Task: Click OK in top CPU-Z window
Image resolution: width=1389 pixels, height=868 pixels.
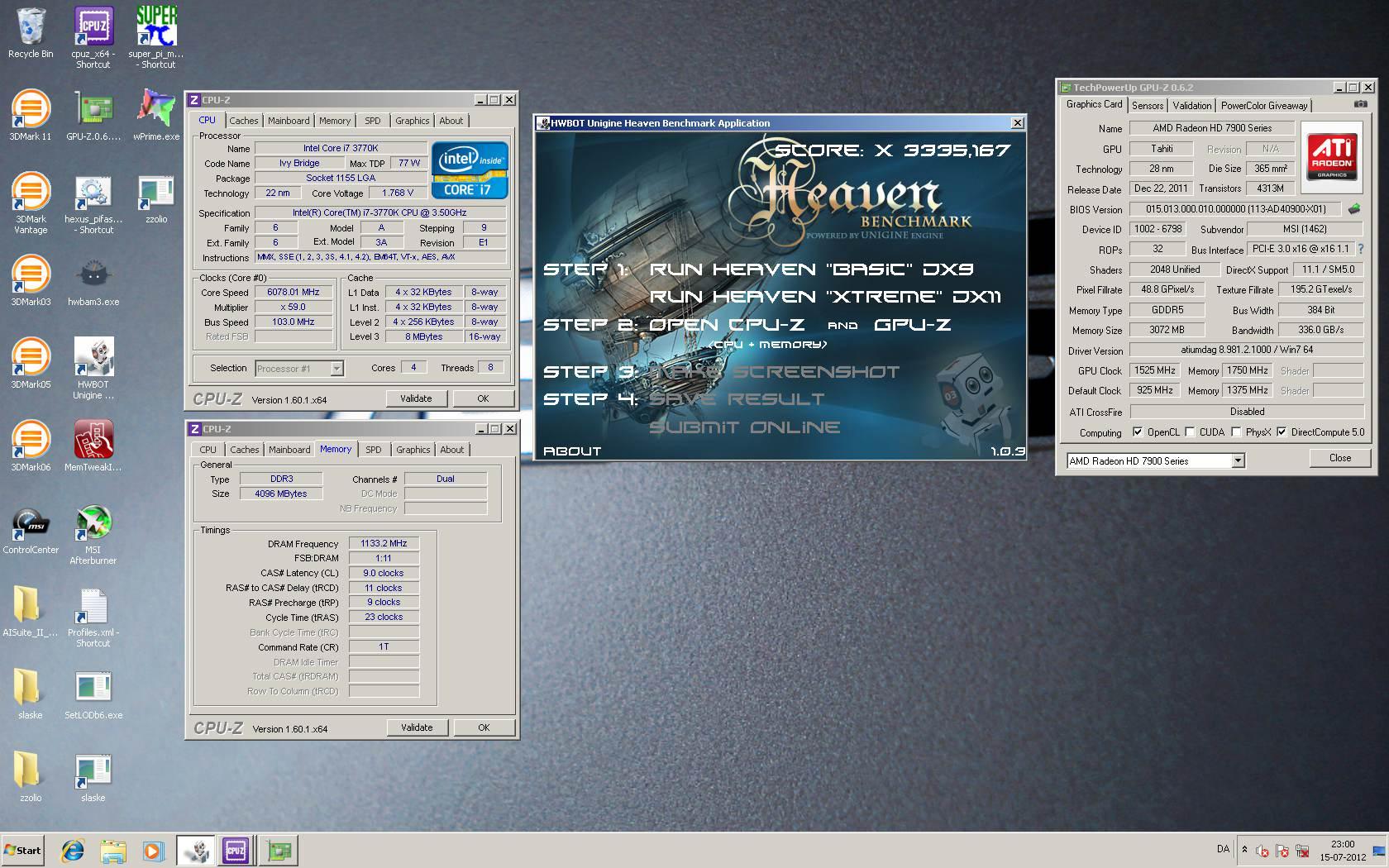Action: pyautogui.click(x=483, y=398)
